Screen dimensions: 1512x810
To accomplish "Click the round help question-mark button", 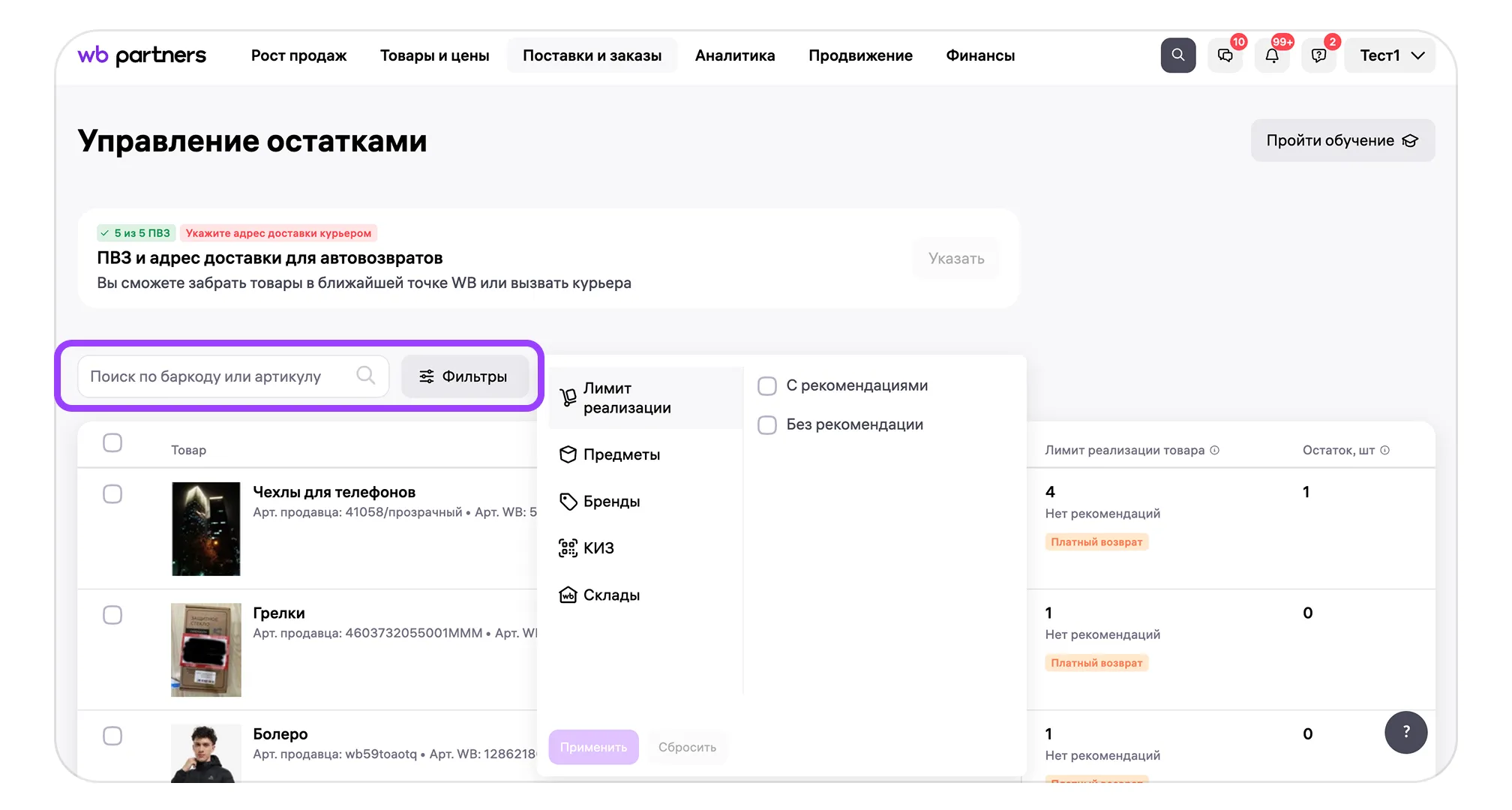I will click(x=1405, y=732).
